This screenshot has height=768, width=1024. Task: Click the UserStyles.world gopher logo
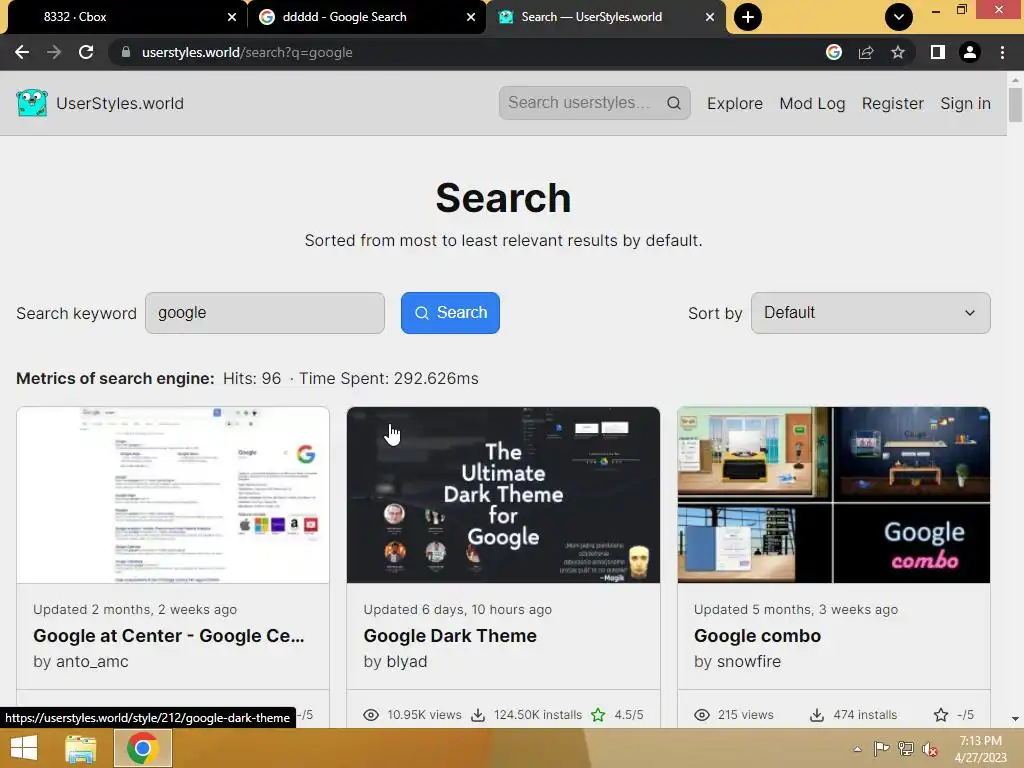tap(32, 103)
